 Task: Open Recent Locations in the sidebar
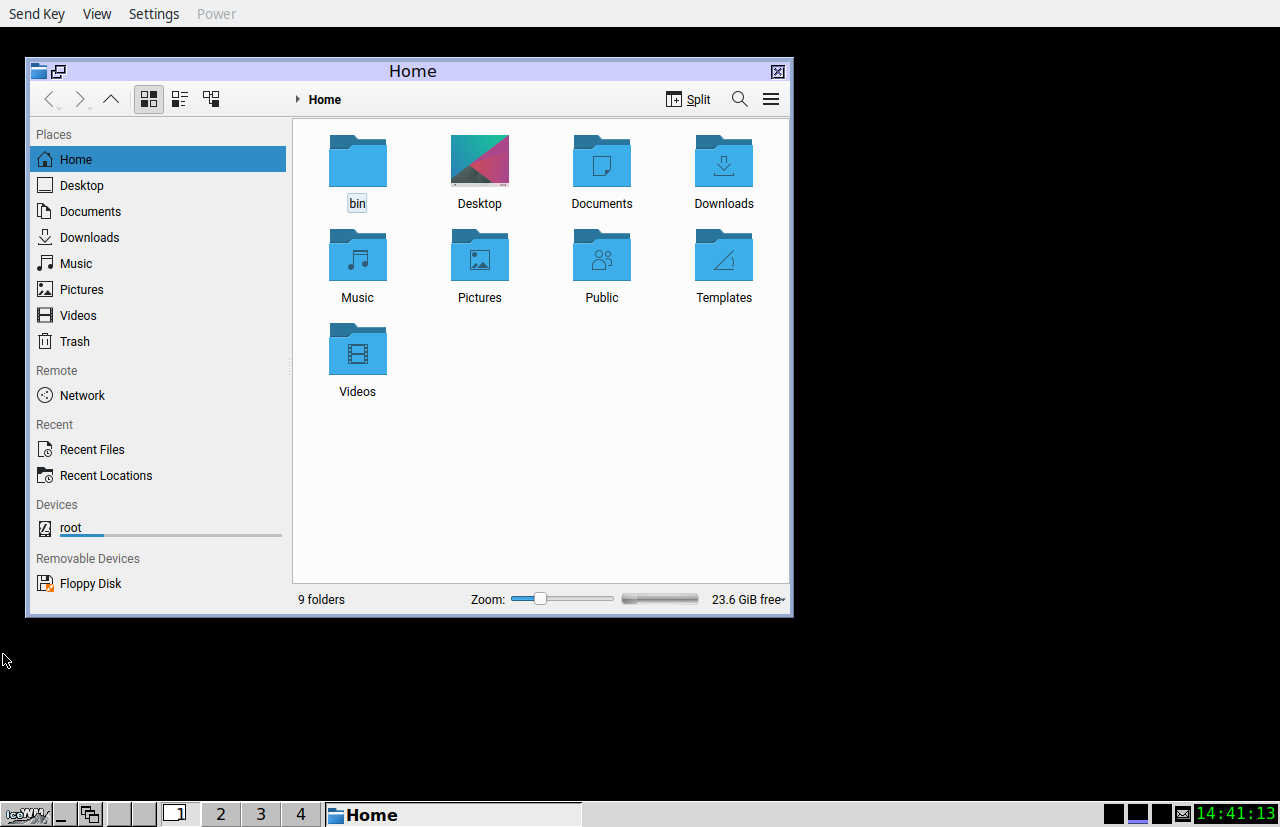click(158, 475)
